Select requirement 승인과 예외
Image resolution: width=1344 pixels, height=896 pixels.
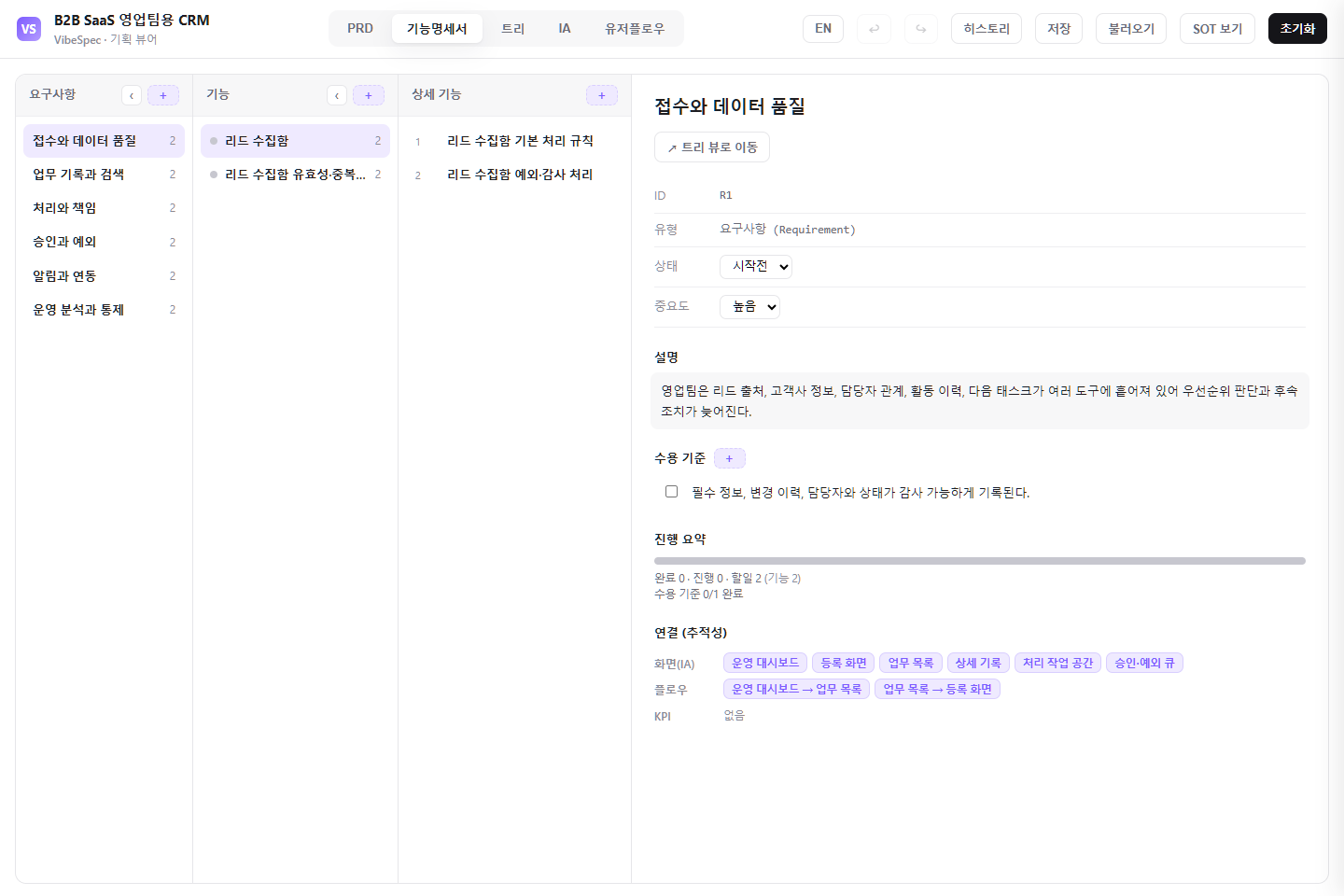pos(104,242)
